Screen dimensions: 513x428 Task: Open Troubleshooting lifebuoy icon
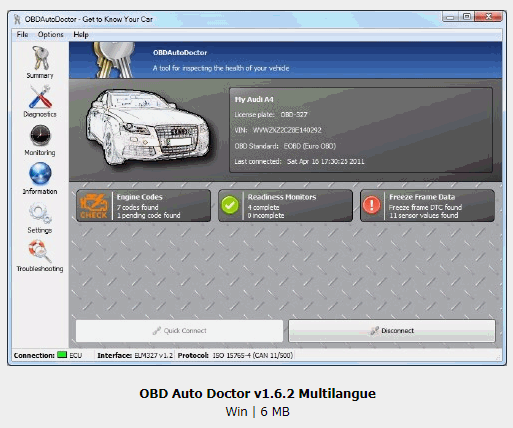tap(40, 251)
